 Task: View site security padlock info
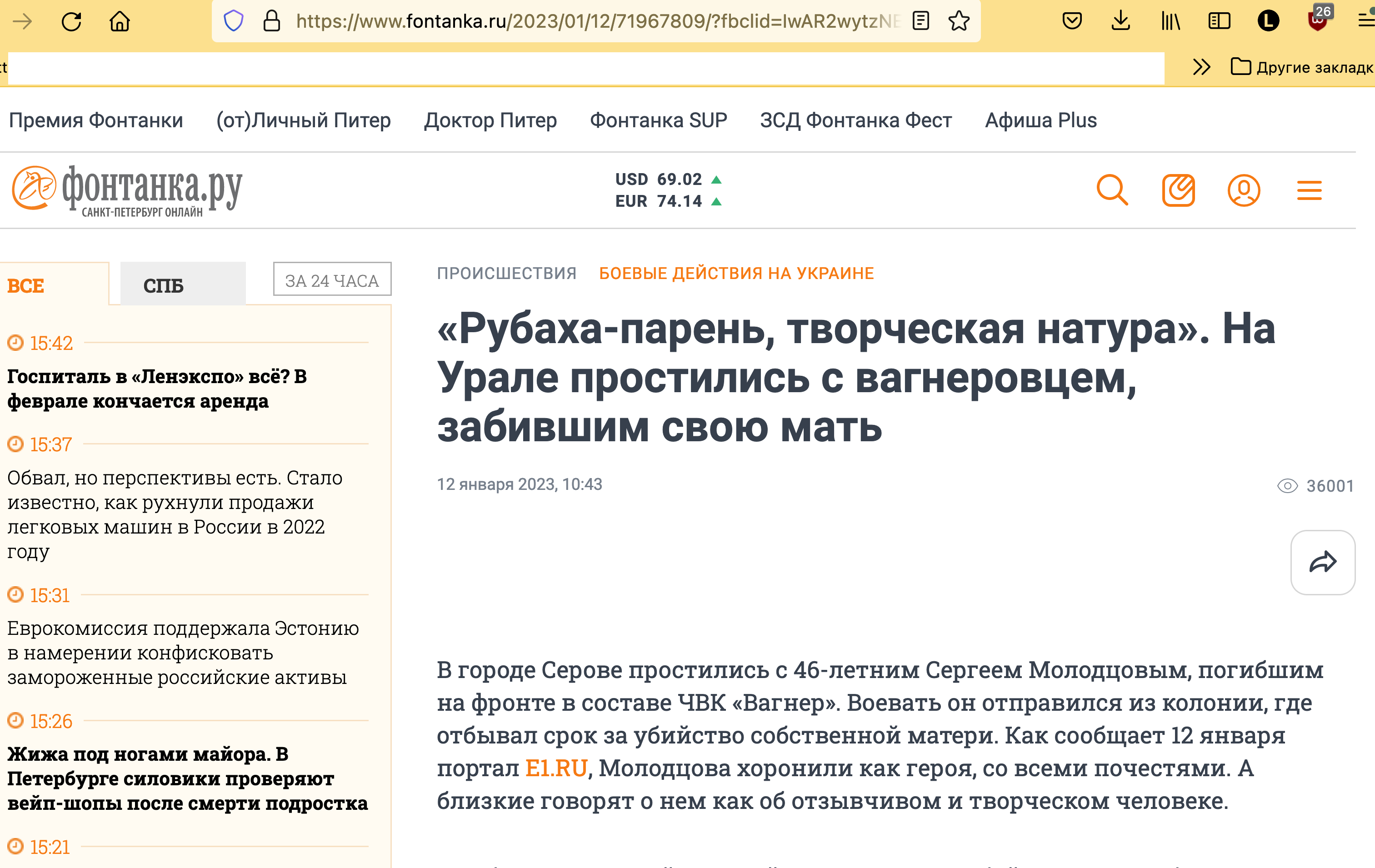[x=272, y=21]
